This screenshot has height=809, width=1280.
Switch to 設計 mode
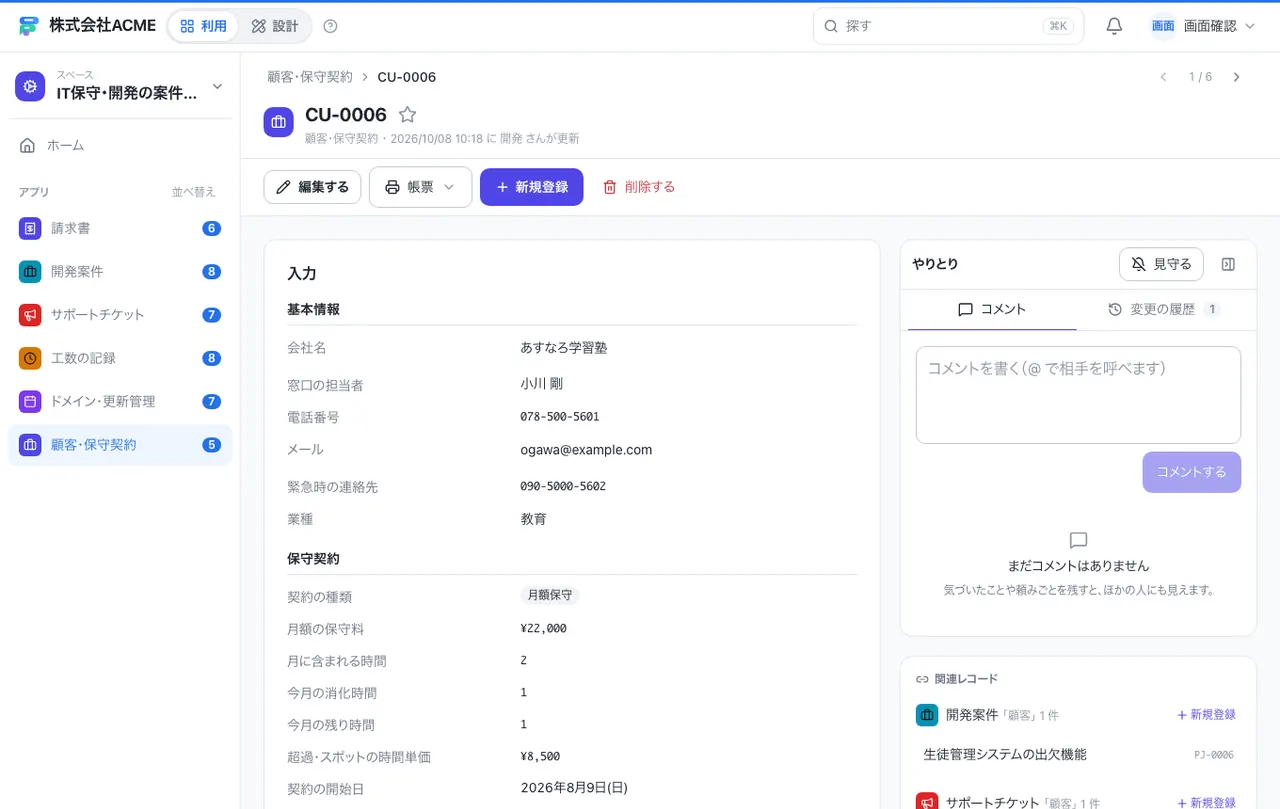tap(275, 26)
